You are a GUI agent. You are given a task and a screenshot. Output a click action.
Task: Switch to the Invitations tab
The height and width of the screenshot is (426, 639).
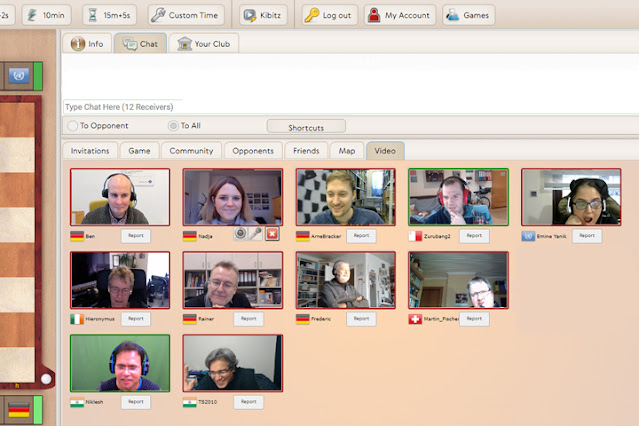90,151
